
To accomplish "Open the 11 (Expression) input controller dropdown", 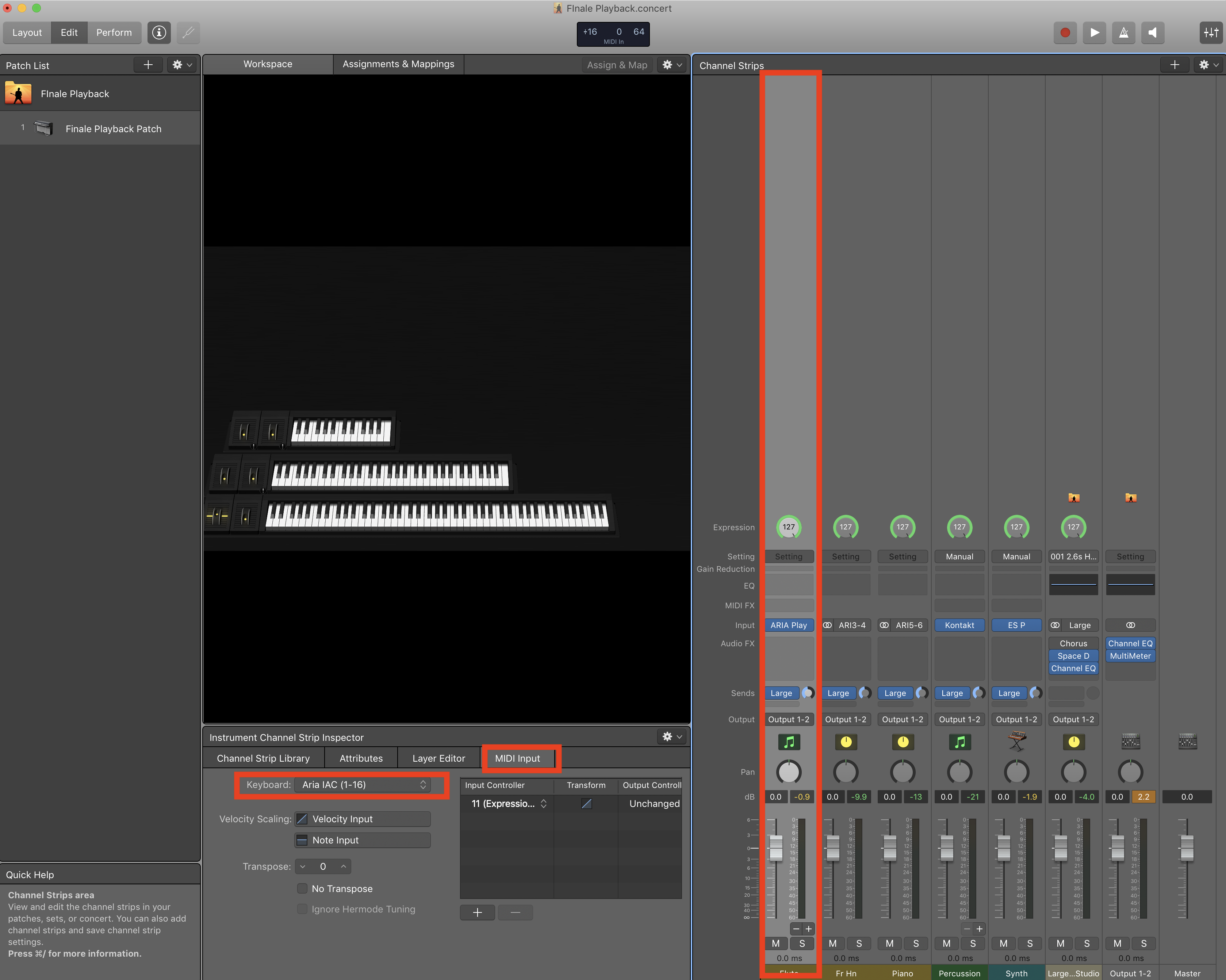I will pyautogui.click(x=508, y=804).
